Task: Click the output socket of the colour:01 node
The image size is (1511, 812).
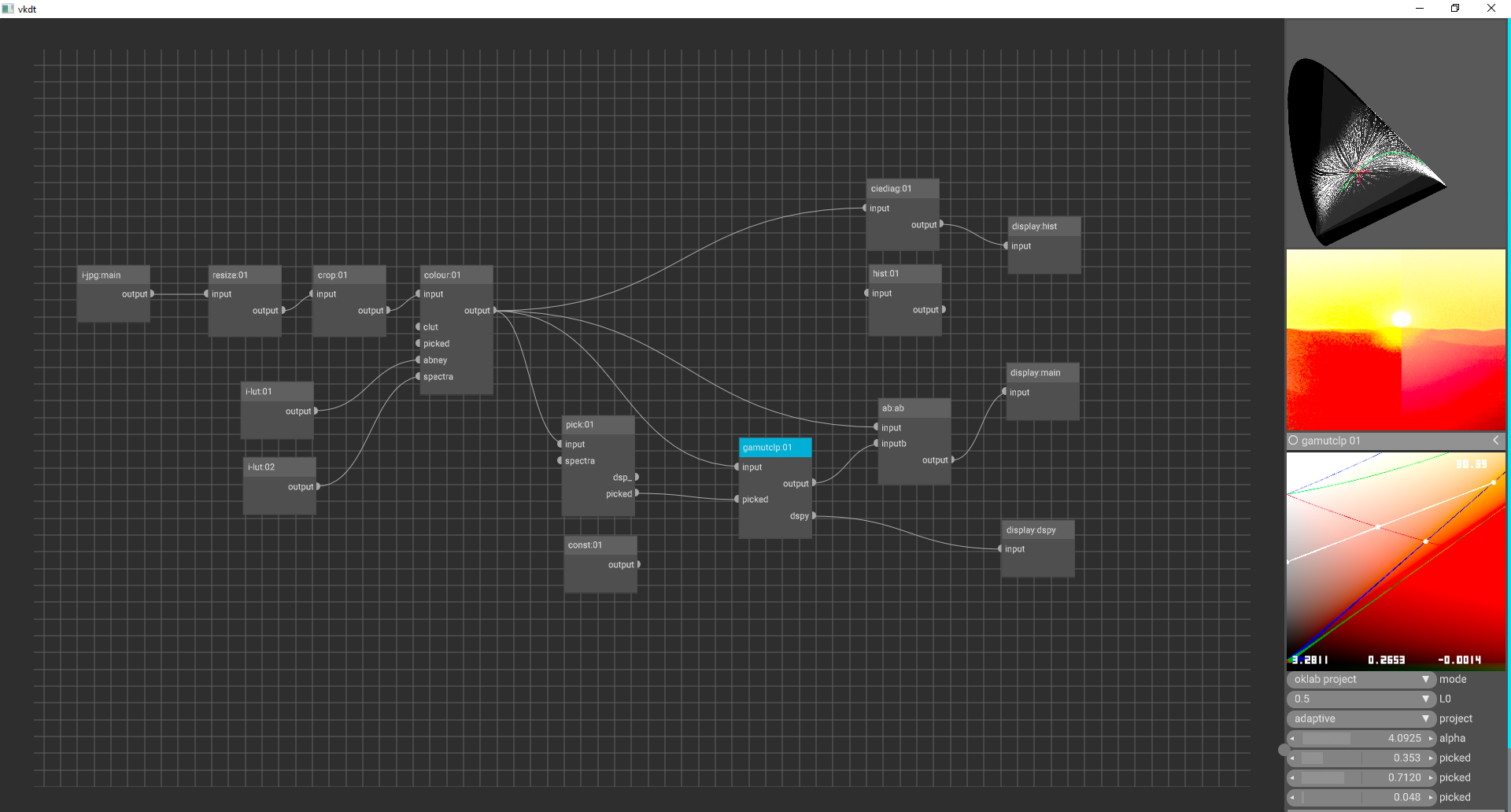Action: tap(496, 310)
